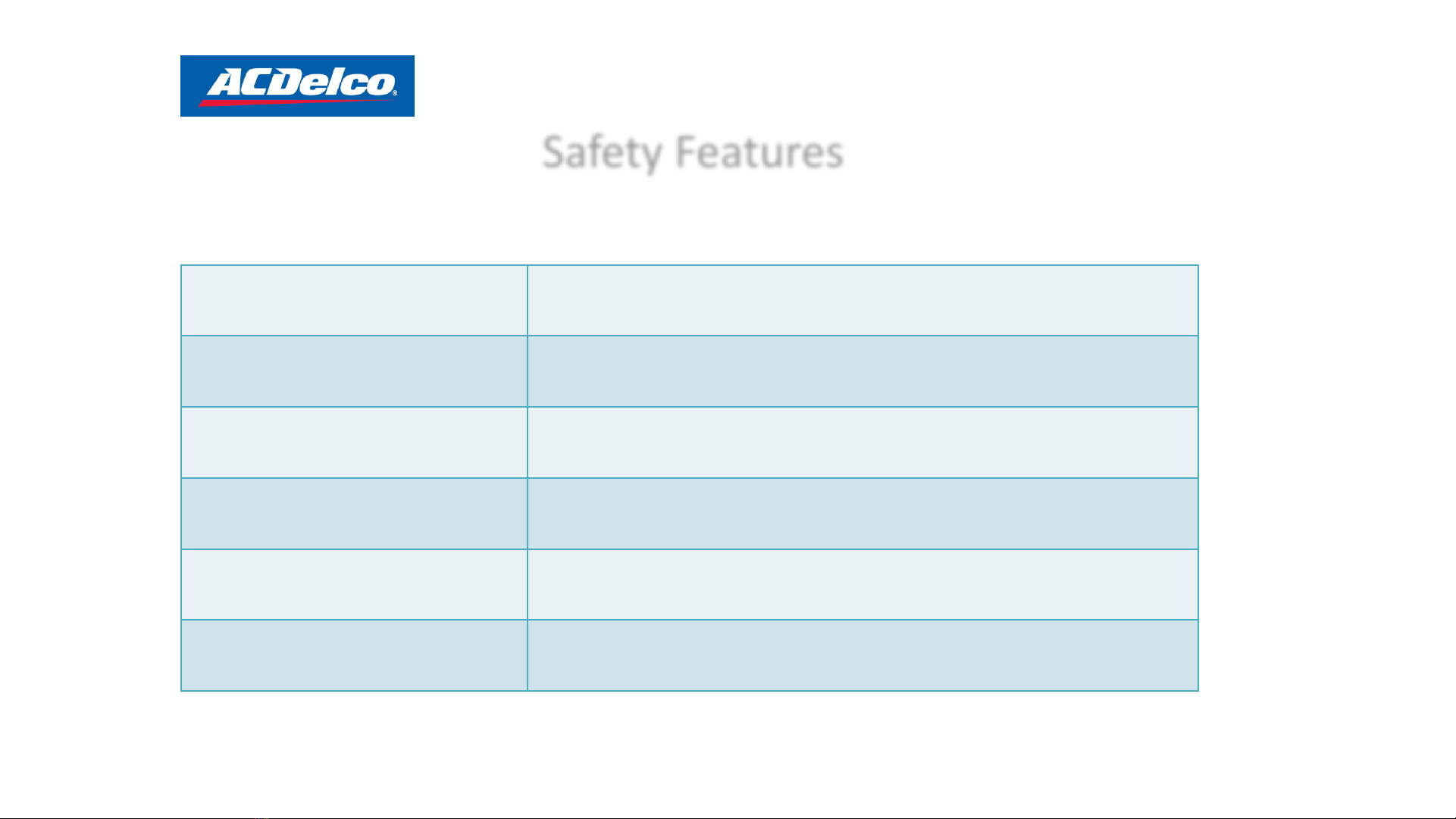Click the top border of the table
Image resolution: width=1456 pixels, height=819 pixels.
point(690,265)
